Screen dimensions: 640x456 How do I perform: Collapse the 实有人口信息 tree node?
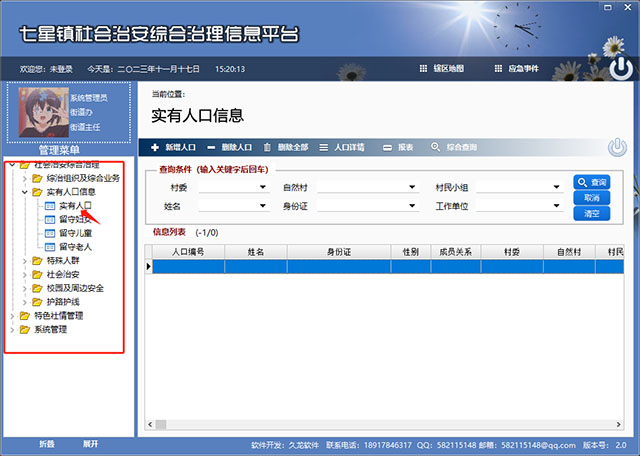(x=24, y=192)
